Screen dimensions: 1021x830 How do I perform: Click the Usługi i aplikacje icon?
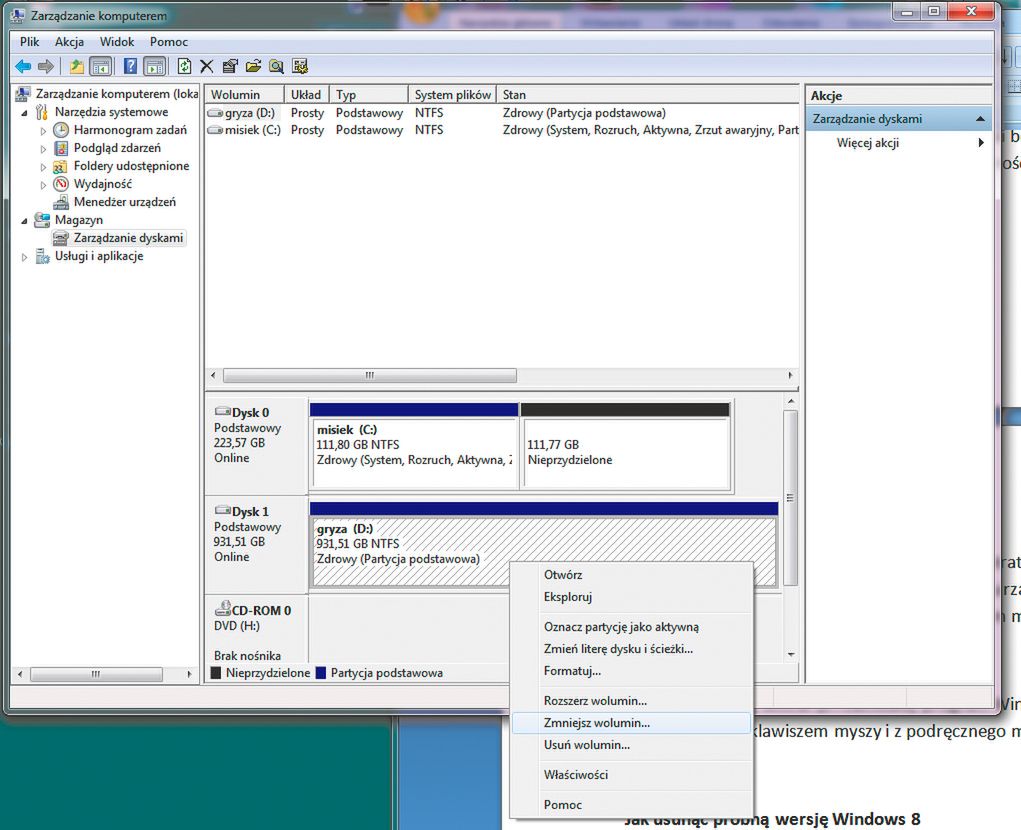point(42,256)
